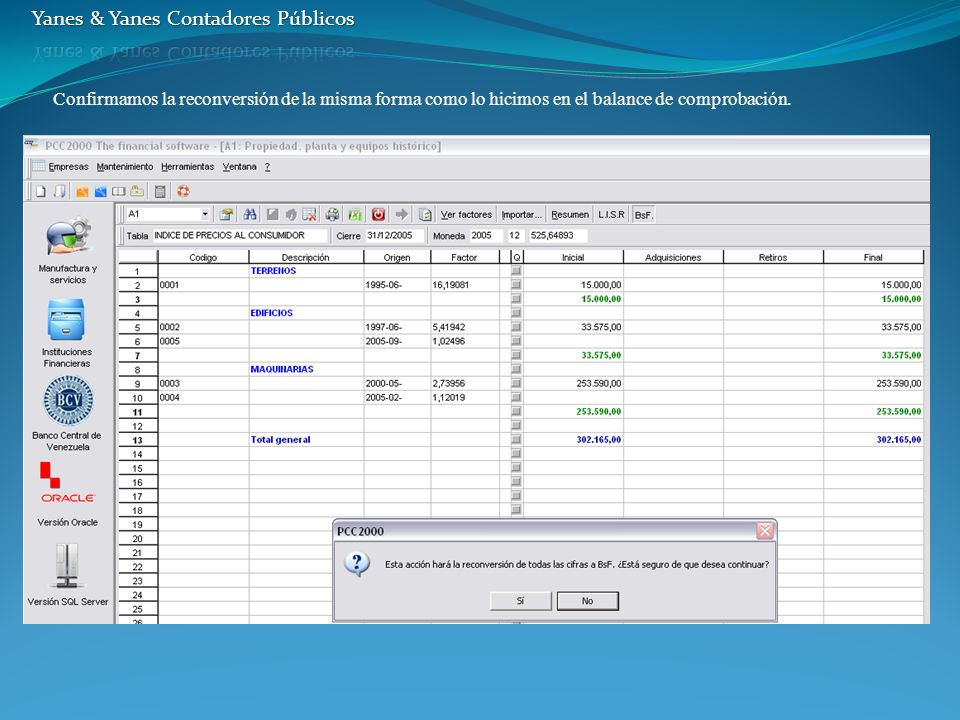Click the red power exit icon
This screenshot has width=960, height=720.
(x=378, y=214)
